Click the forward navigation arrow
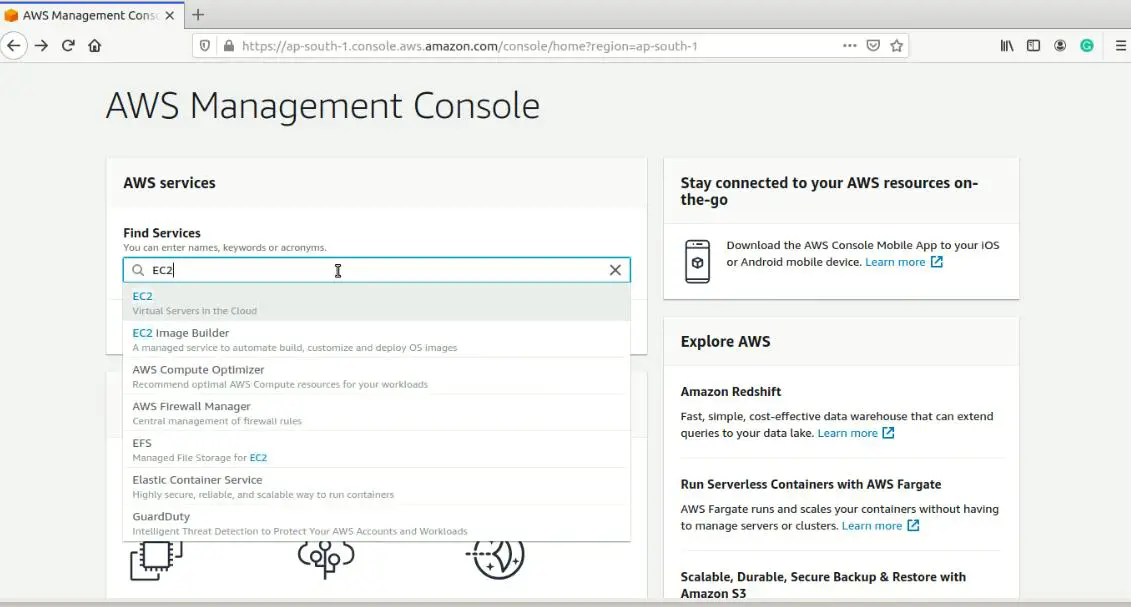1131x607 pixels. tap(40, 45)
